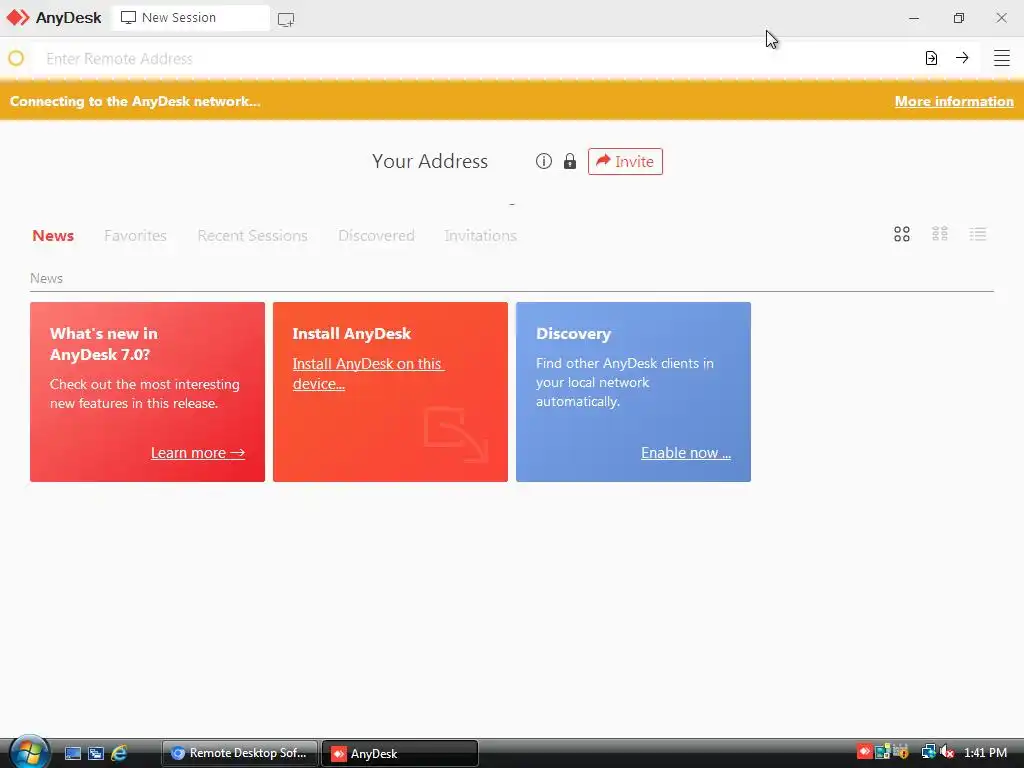Launch Internet Explorer from quick launch

(x=119, y=753)
